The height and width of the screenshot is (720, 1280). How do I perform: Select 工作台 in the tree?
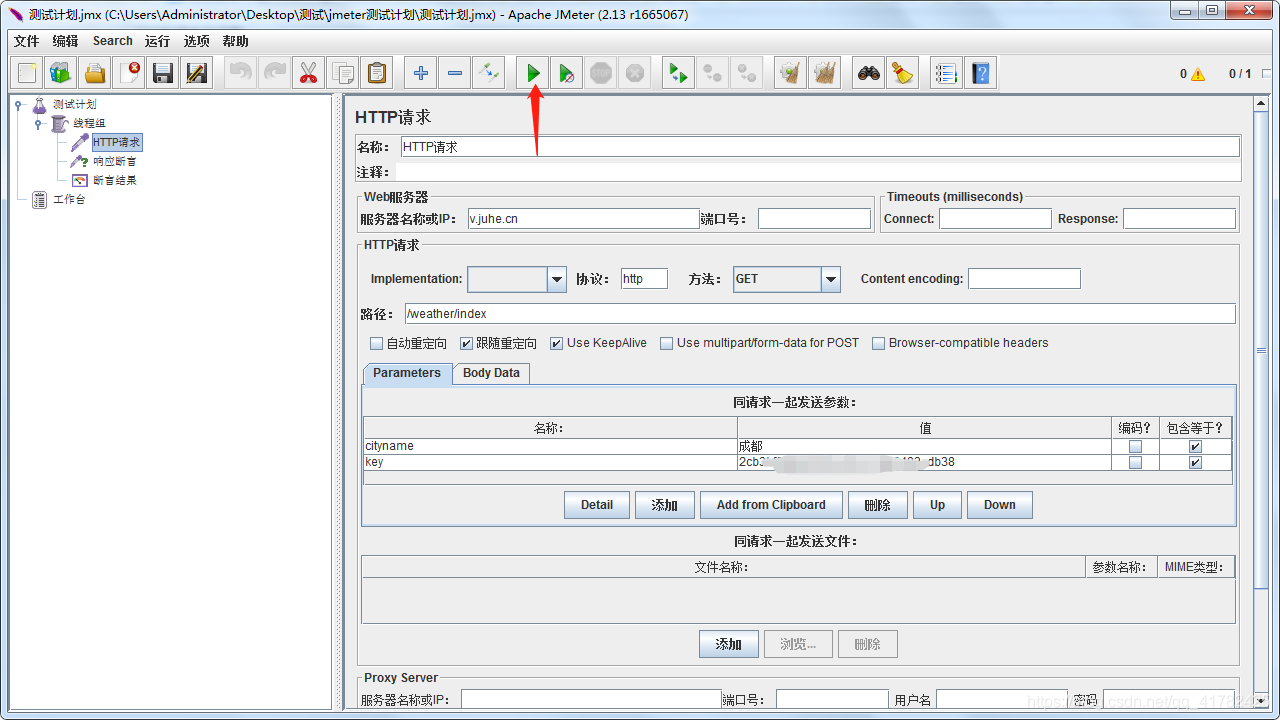[x=69, y=199]
